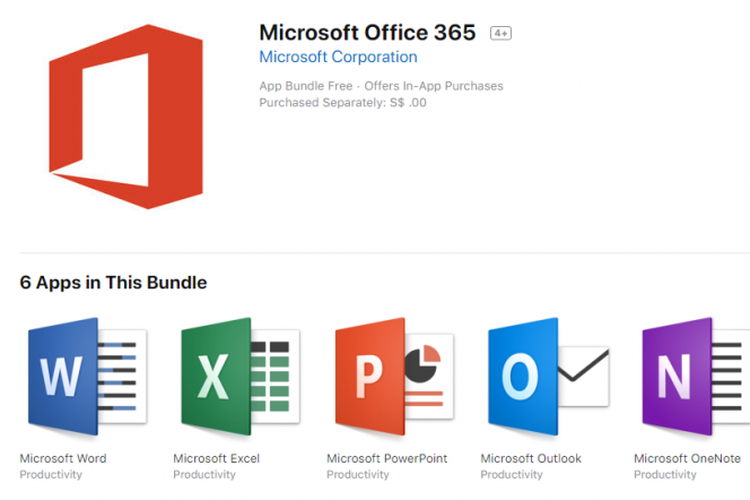Select the Microsoft OneNote app icon
Image resolution: width=750 pixels, height=500 pixels.
(694, 377)
